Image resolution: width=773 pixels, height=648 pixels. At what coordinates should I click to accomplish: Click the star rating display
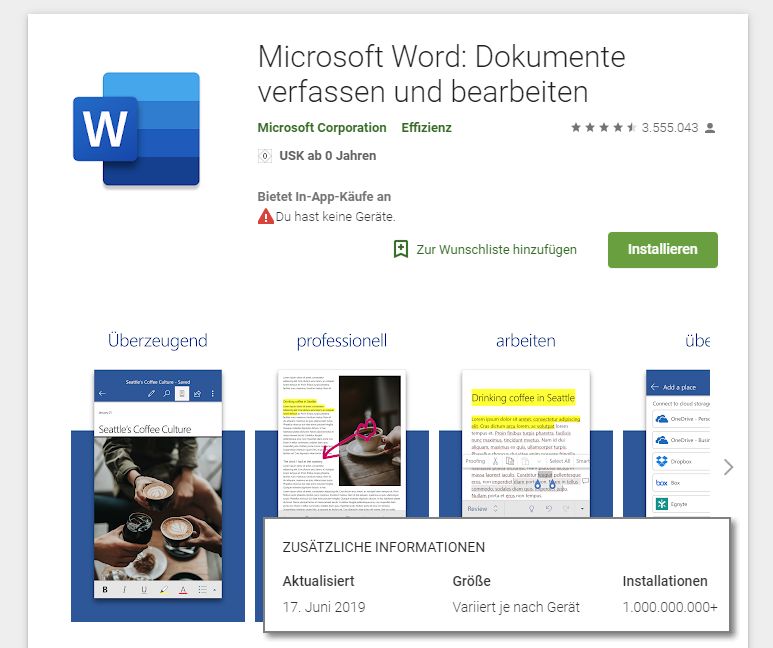603,128
